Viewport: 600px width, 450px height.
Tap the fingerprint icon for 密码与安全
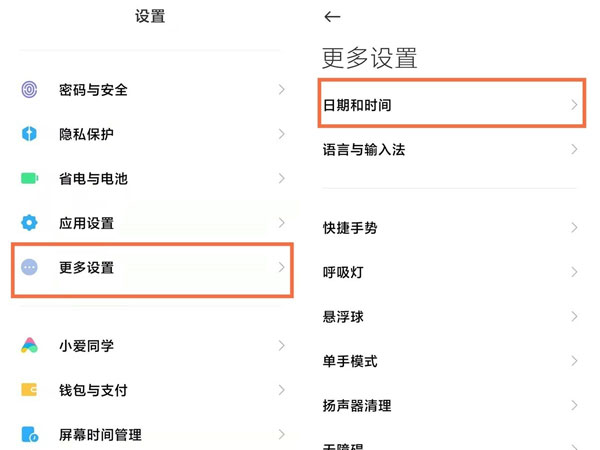point(29,90)
